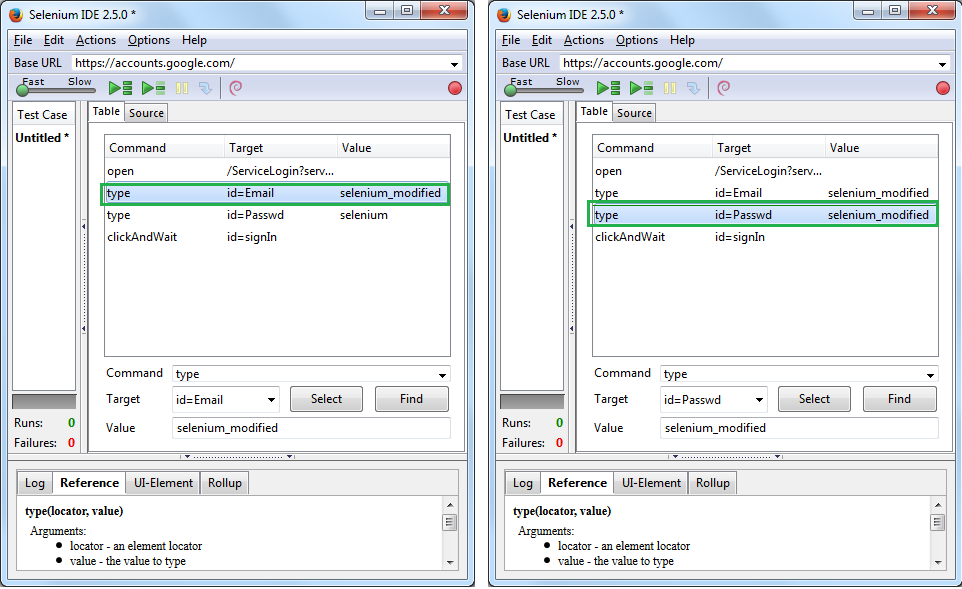Select id=Email row in right window
This screenshot has width=962, height=589.
(764, 193)
